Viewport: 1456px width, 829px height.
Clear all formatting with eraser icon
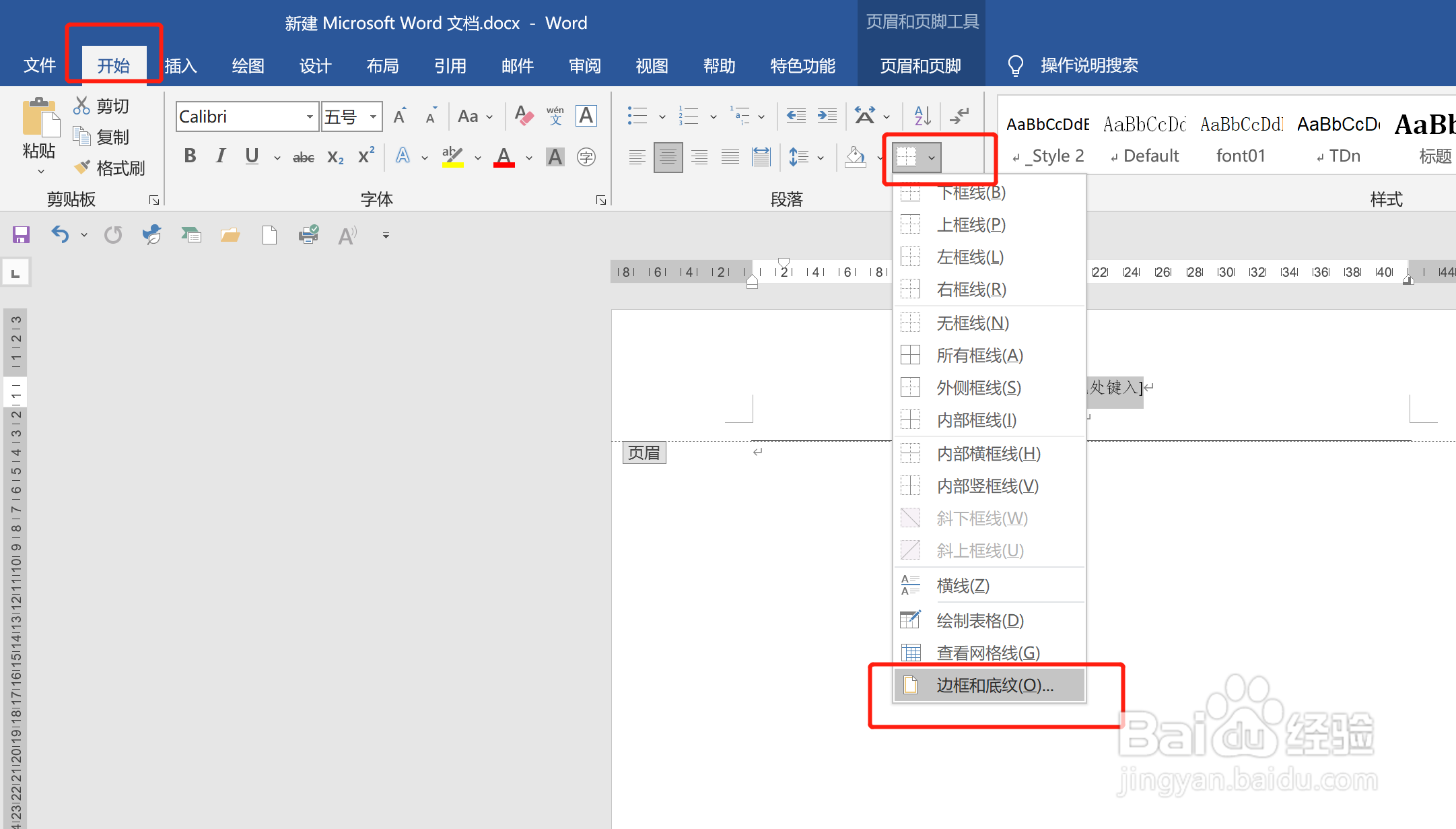[x=524, y=116]
